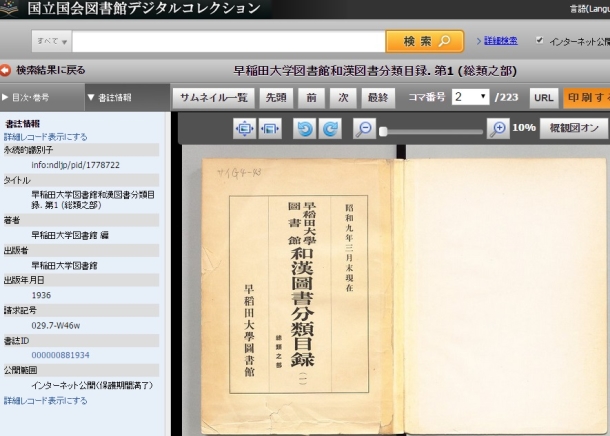Viewport: 610px width, 436px height.
Task: Click the URL button
Action: click(543, 98)
